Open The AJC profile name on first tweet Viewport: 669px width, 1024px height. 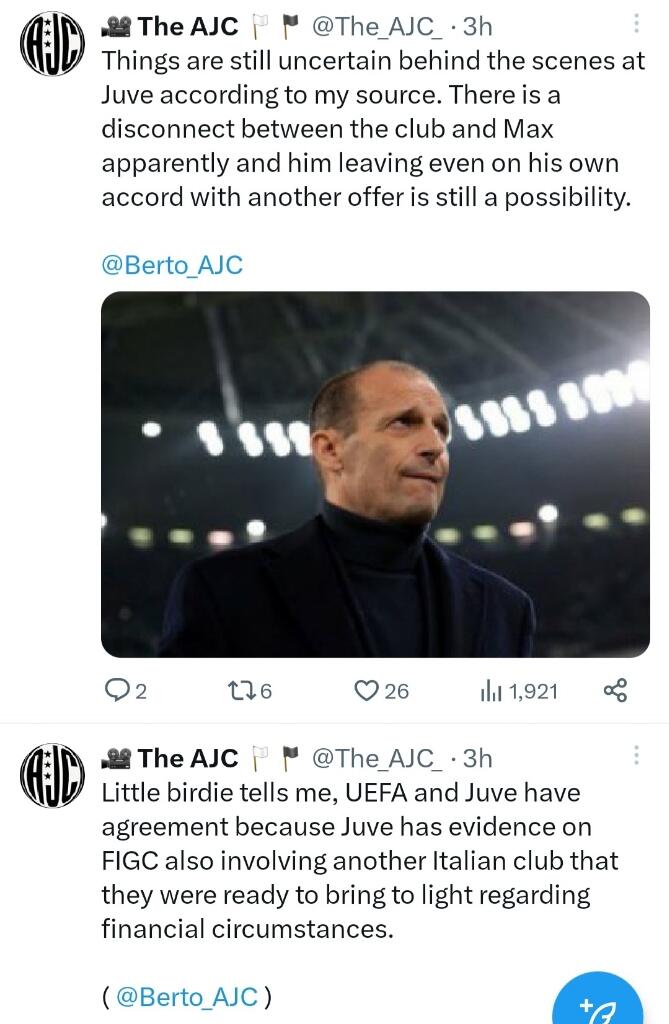(188, 27)
